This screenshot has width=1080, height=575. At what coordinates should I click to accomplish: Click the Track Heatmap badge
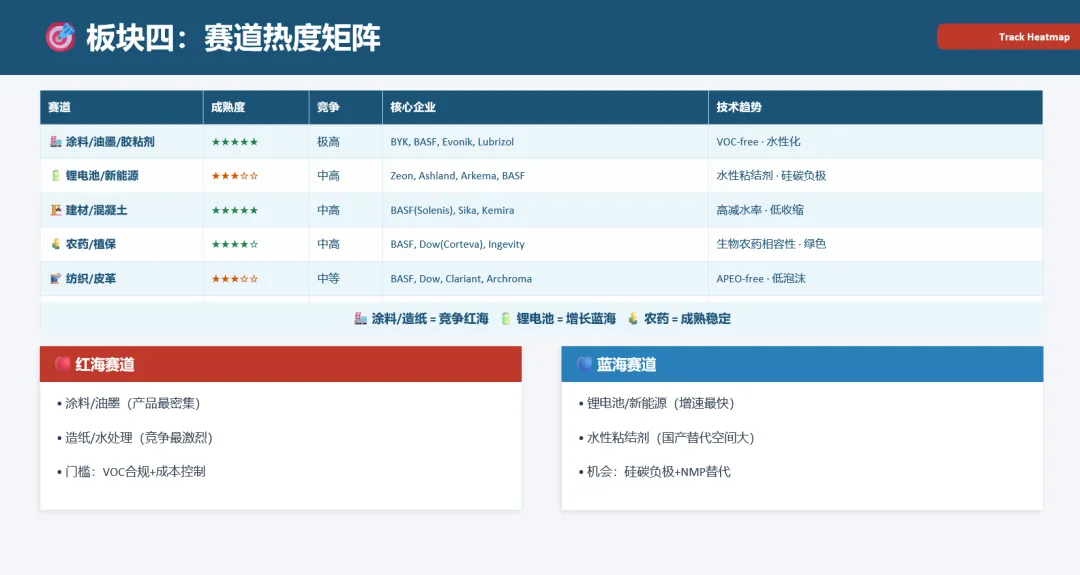pos(1009,36)
